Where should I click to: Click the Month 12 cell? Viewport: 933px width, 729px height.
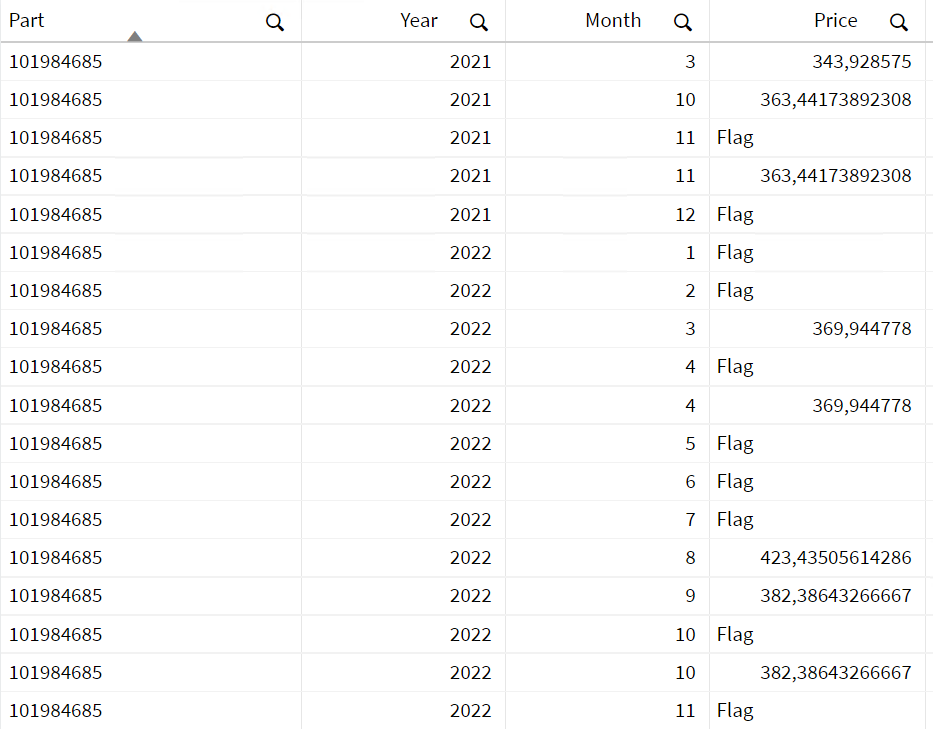click(x=684, y=215)
